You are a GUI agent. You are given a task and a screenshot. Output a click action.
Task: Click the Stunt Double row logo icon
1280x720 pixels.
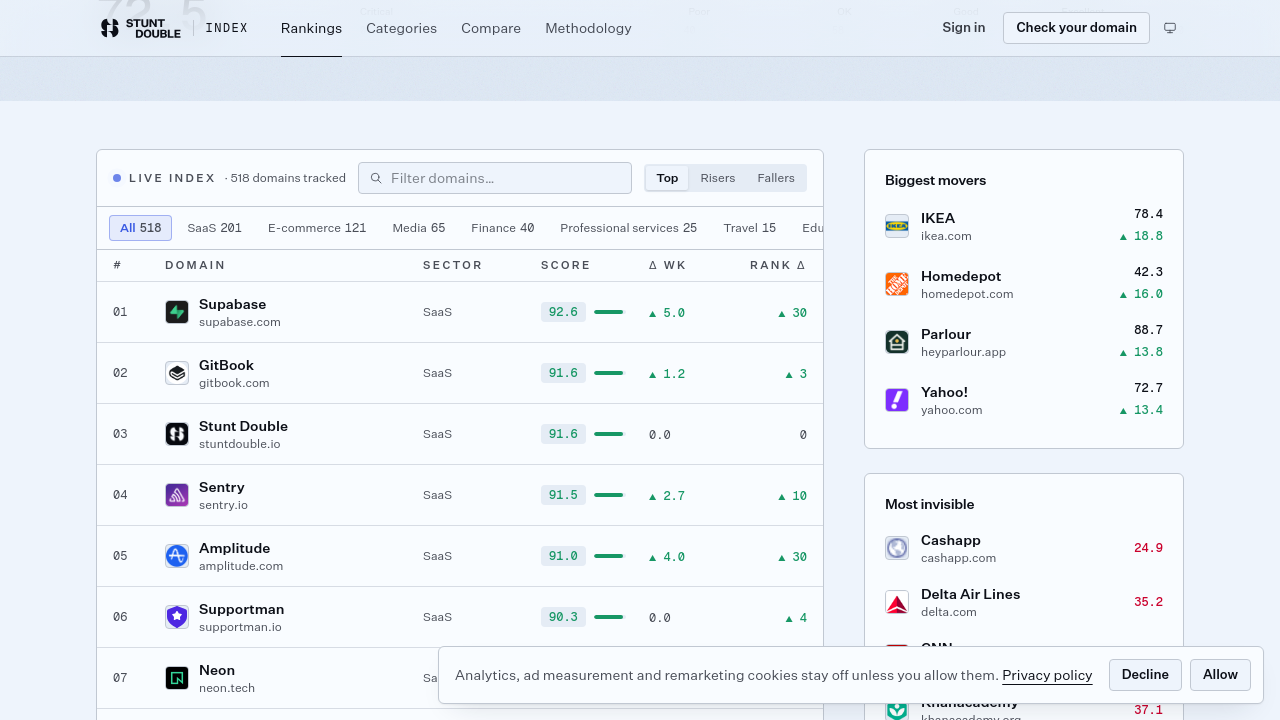tap(177, 434)
